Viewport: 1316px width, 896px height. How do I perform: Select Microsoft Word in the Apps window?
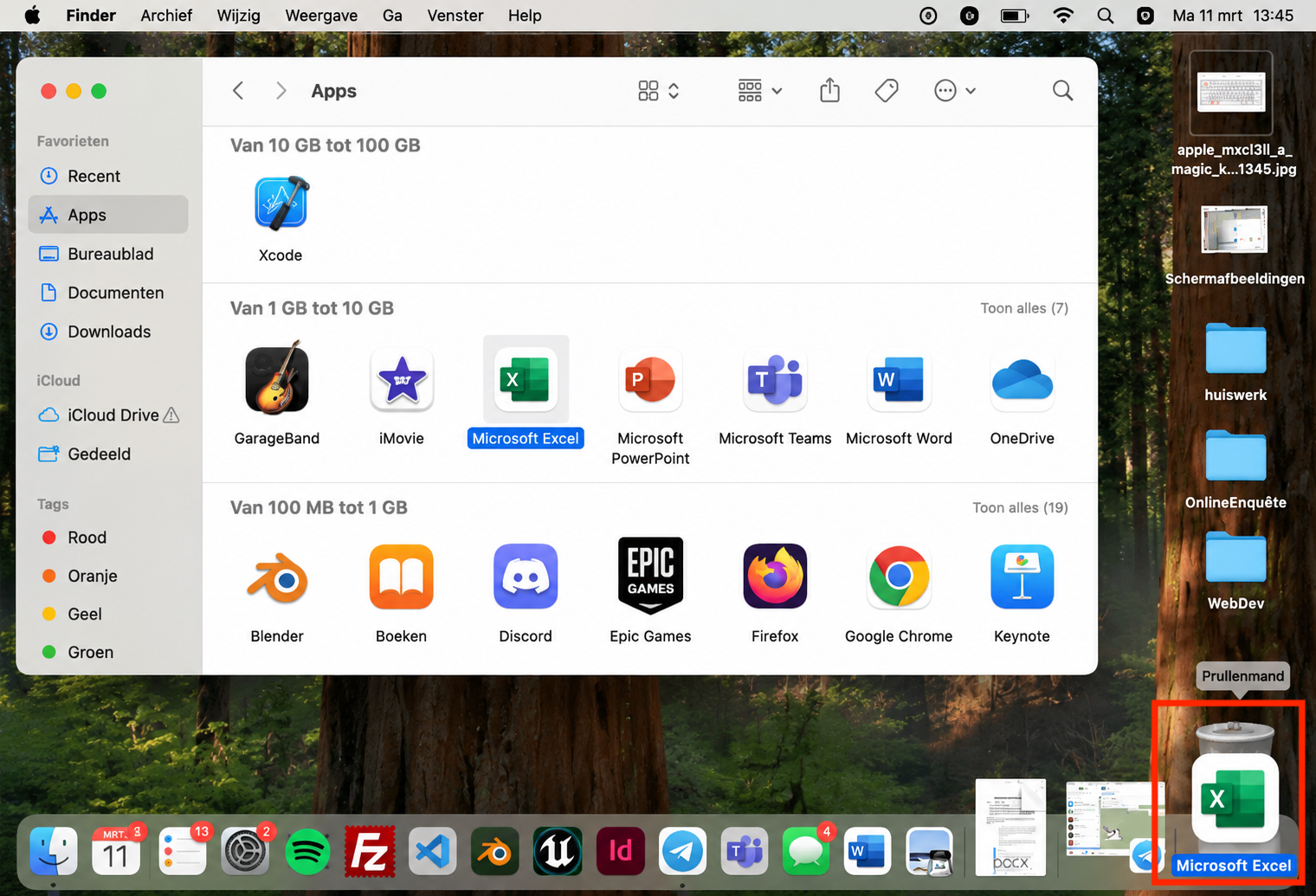point(899,379)
